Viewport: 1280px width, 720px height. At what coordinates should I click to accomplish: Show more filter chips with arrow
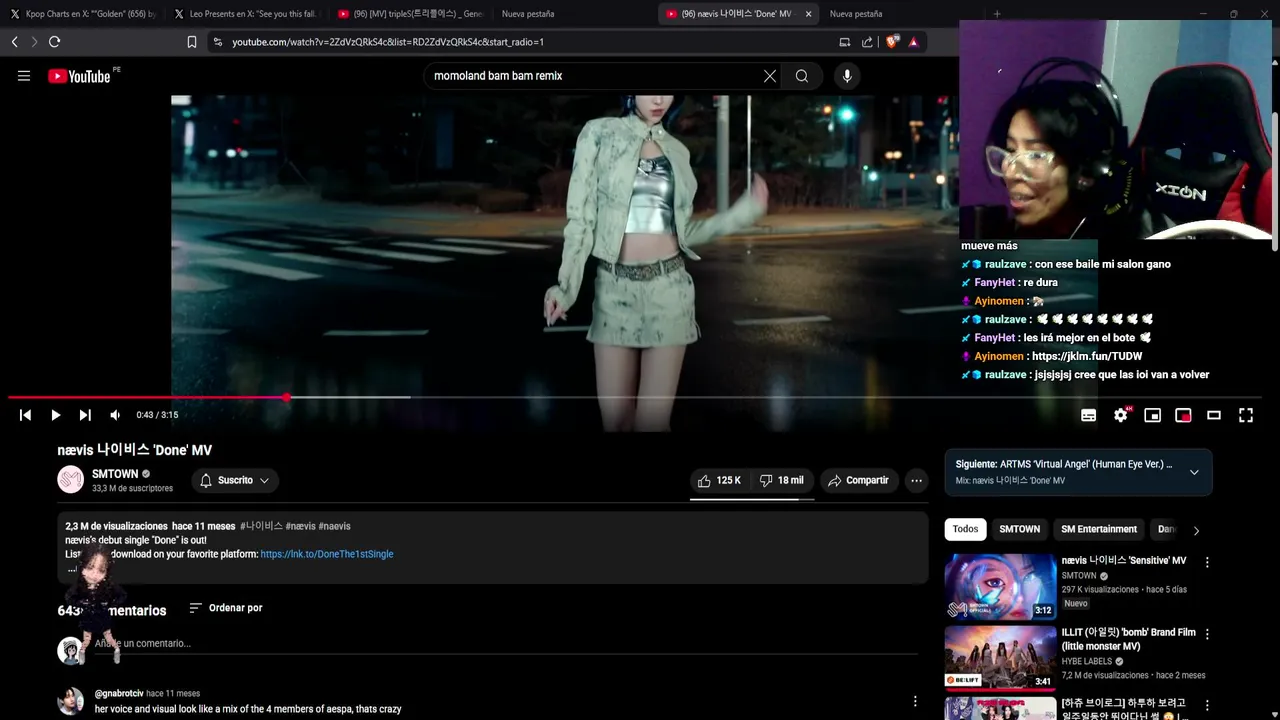pos(1196,530)
